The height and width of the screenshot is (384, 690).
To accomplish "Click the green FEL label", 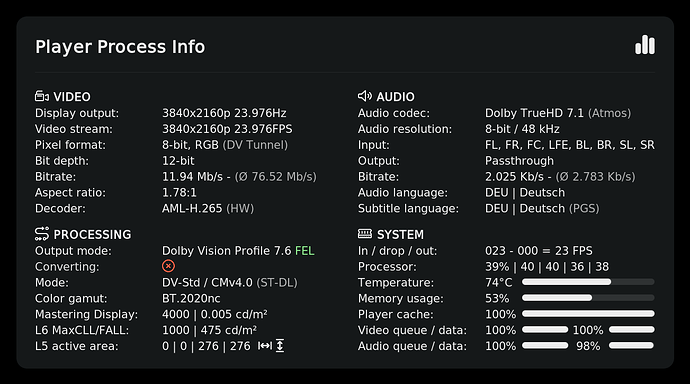I will pyautogui.click(x=305, y=251).
